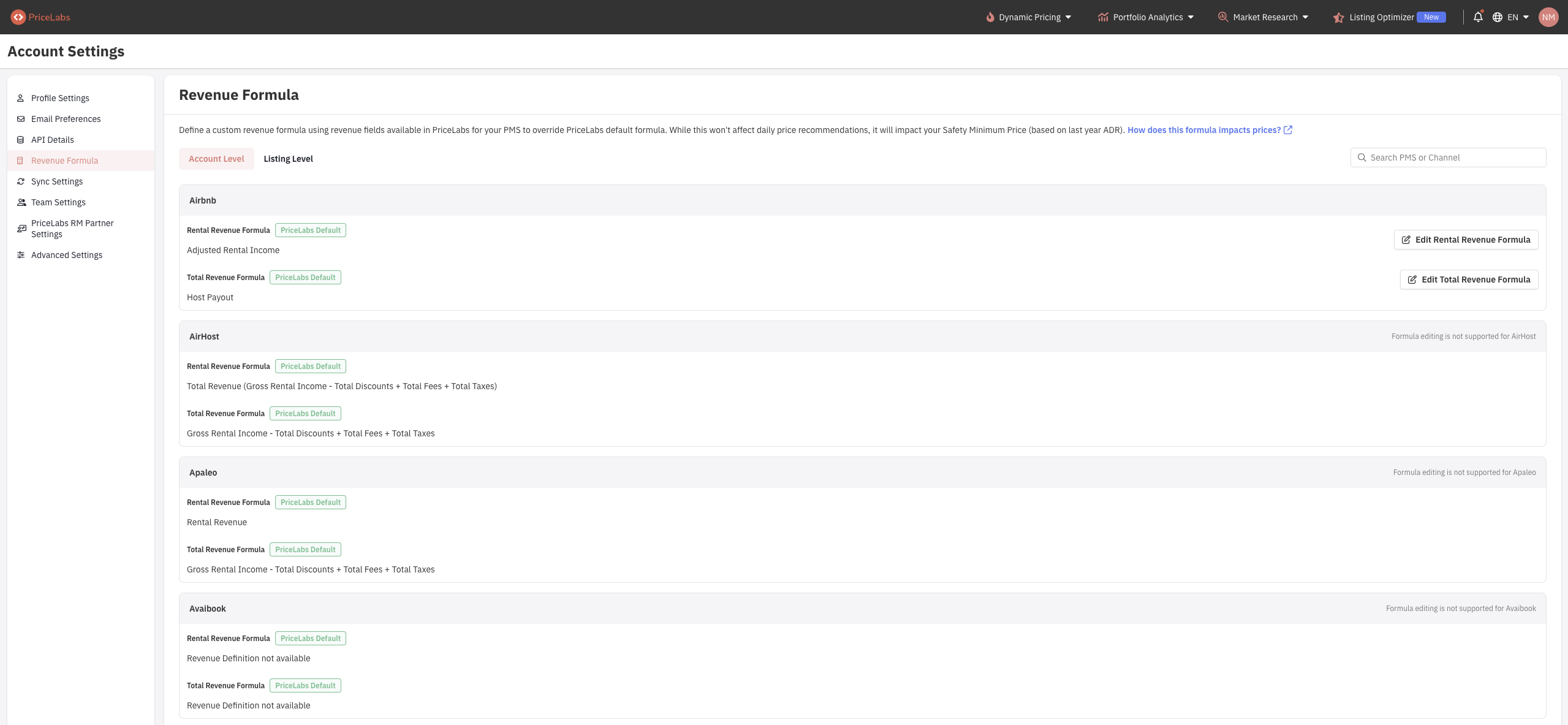
Task: Open the notifications bell
Action: coord(1478,17)
